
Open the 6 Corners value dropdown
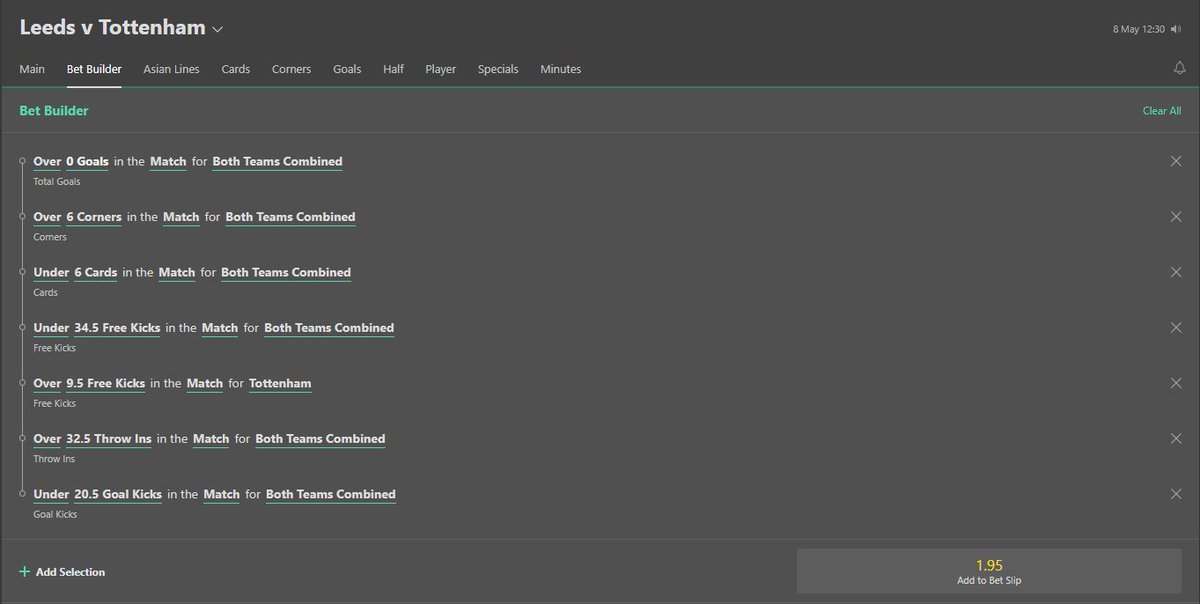94,217
